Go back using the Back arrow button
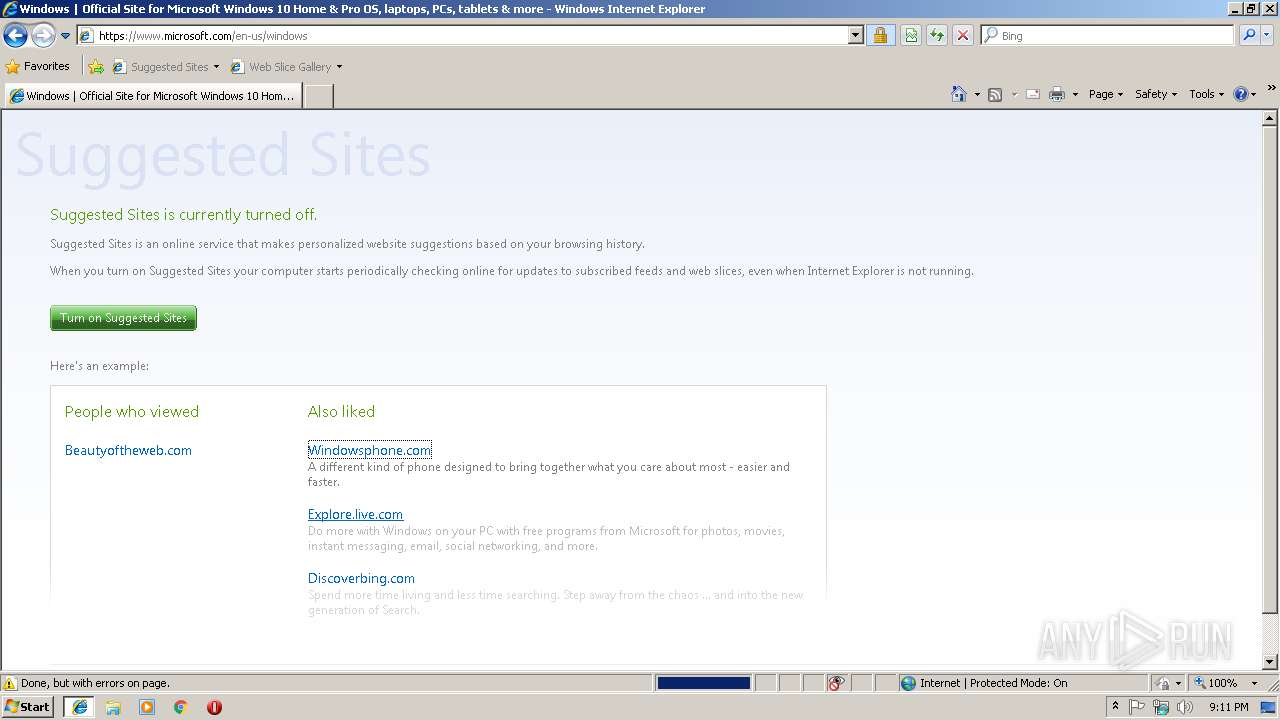The width and height of the screenshot is (1280, 720). coord(15,36)
